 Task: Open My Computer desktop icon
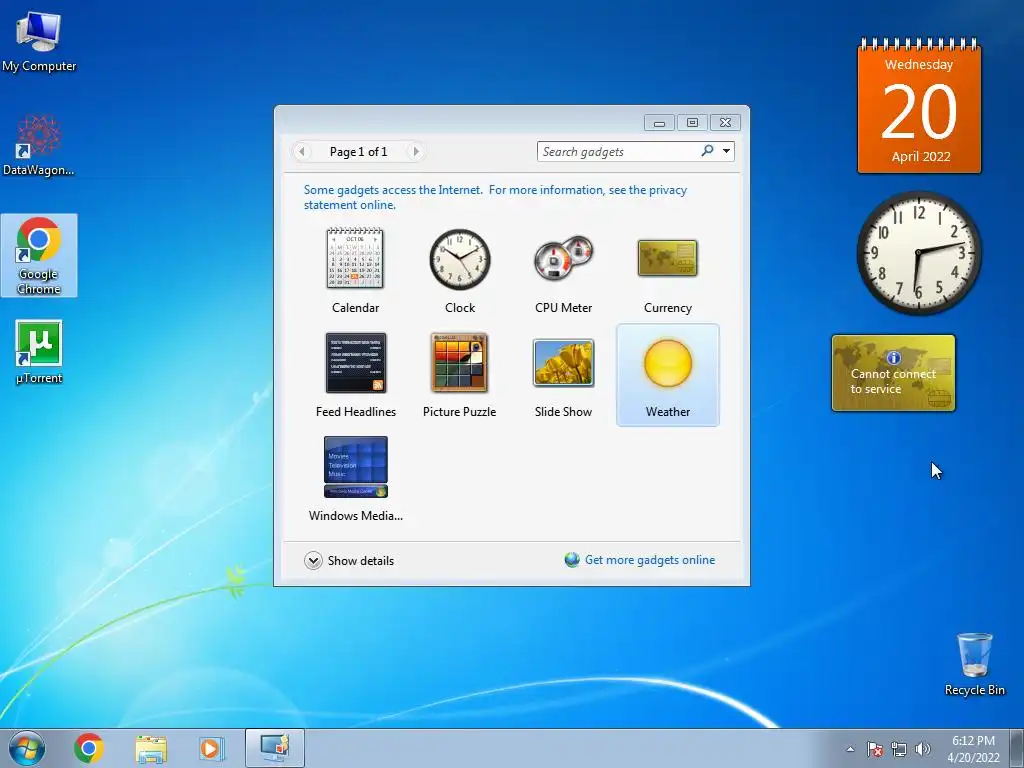click(x=39, y=41)
